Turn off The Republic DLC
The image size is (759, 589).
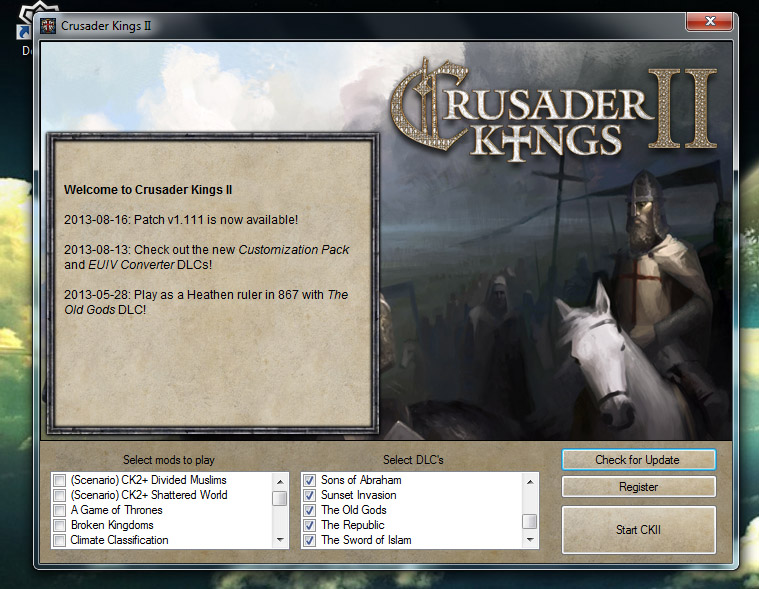pyautogui.click(x=310, y=525)
